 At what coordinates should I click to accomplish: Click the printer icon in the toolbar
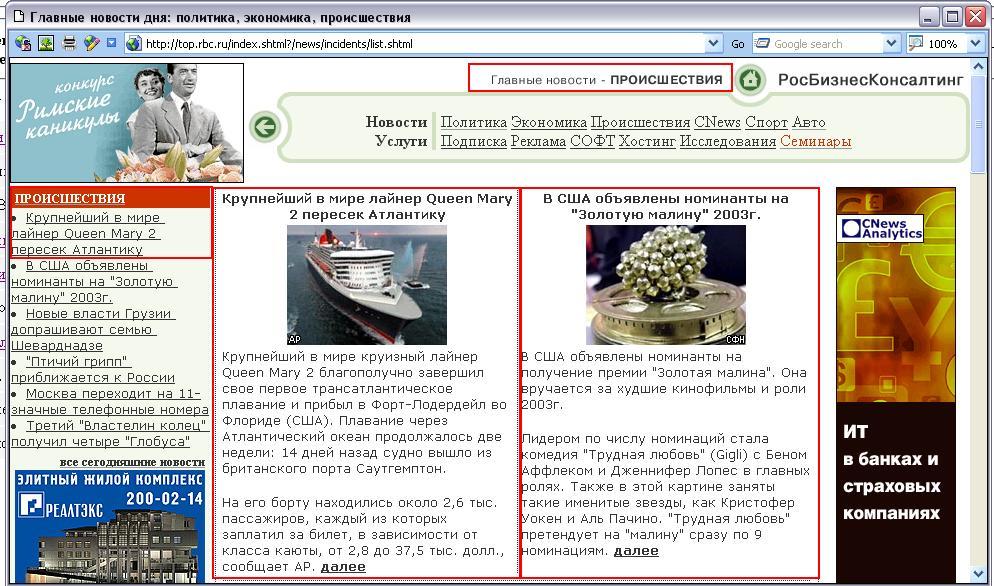69,43
